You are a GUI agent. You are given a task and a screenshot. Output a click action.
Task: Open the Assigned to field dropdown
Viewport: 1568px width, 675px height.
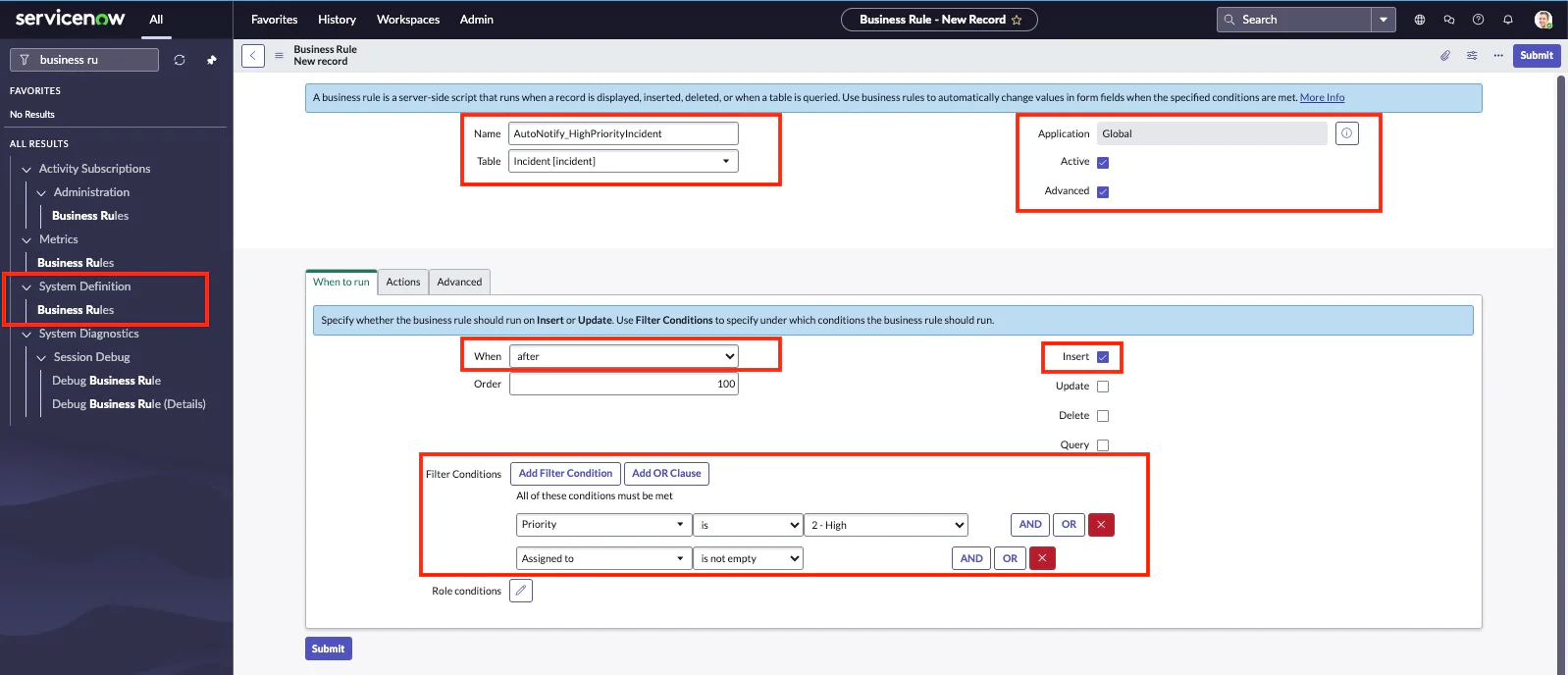pos(602,558)
